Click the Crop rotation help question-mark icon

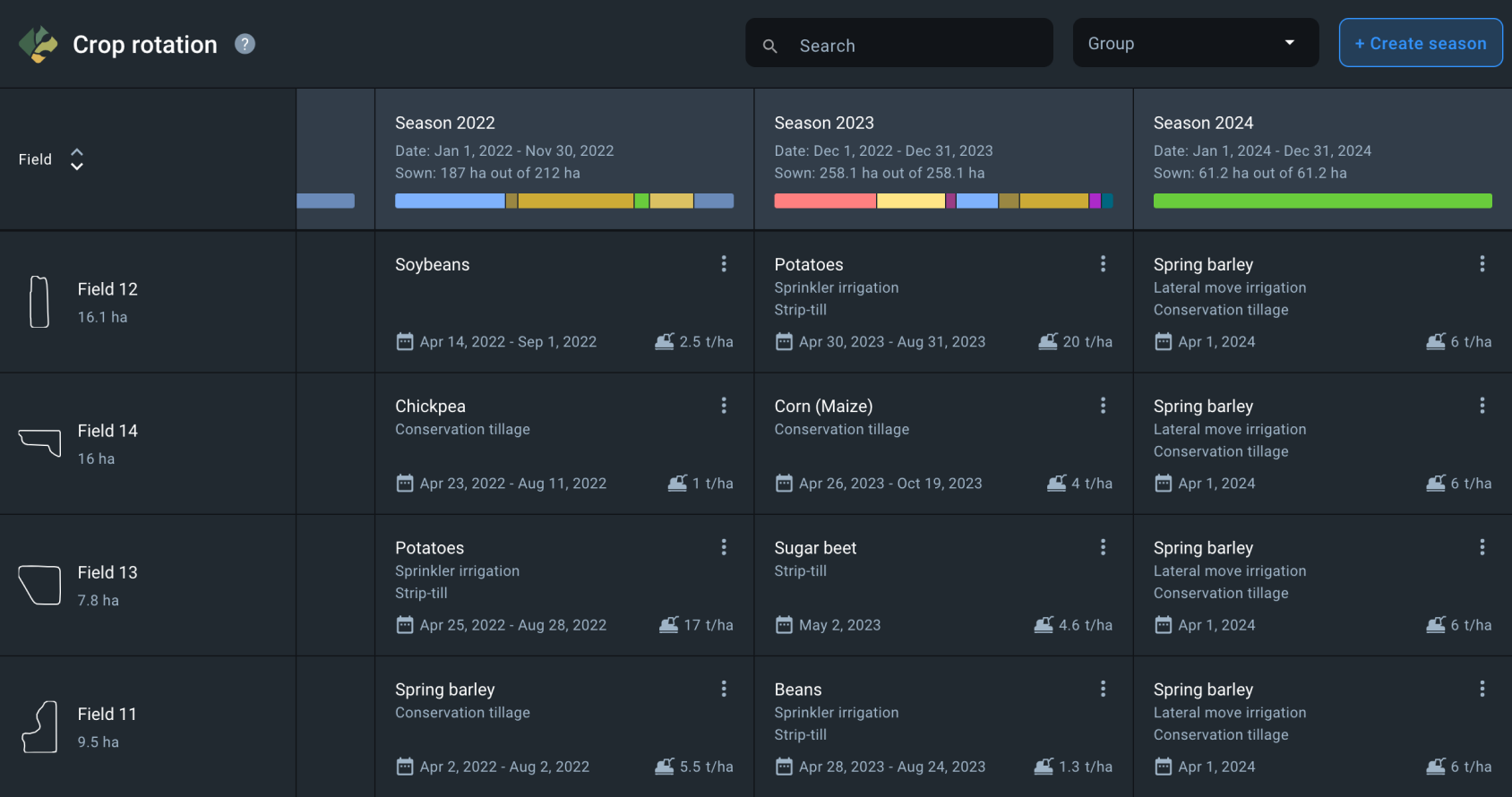tap(245, 44)
